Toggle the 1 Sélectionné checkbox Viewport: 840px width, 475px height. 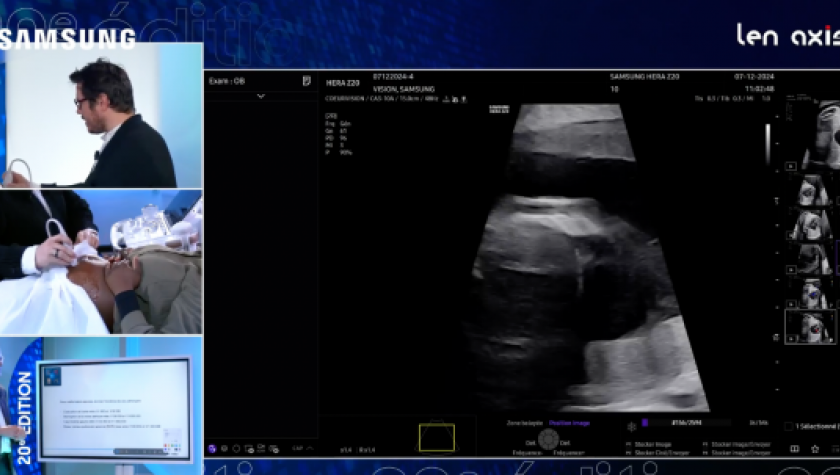789,426
